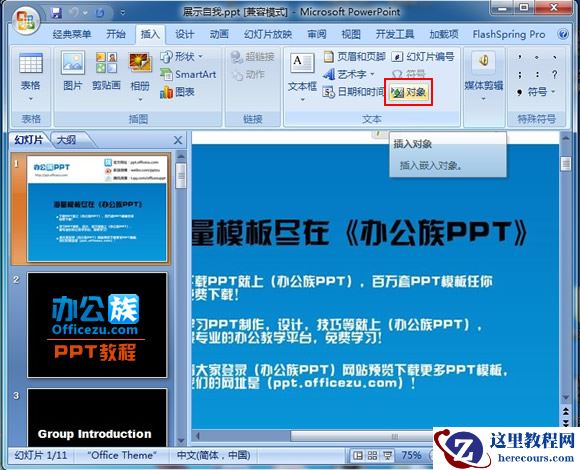580x470 pixels.
Task: Click the thumbnail pane's down scroll arrow
Action: [x=181, y=440]
